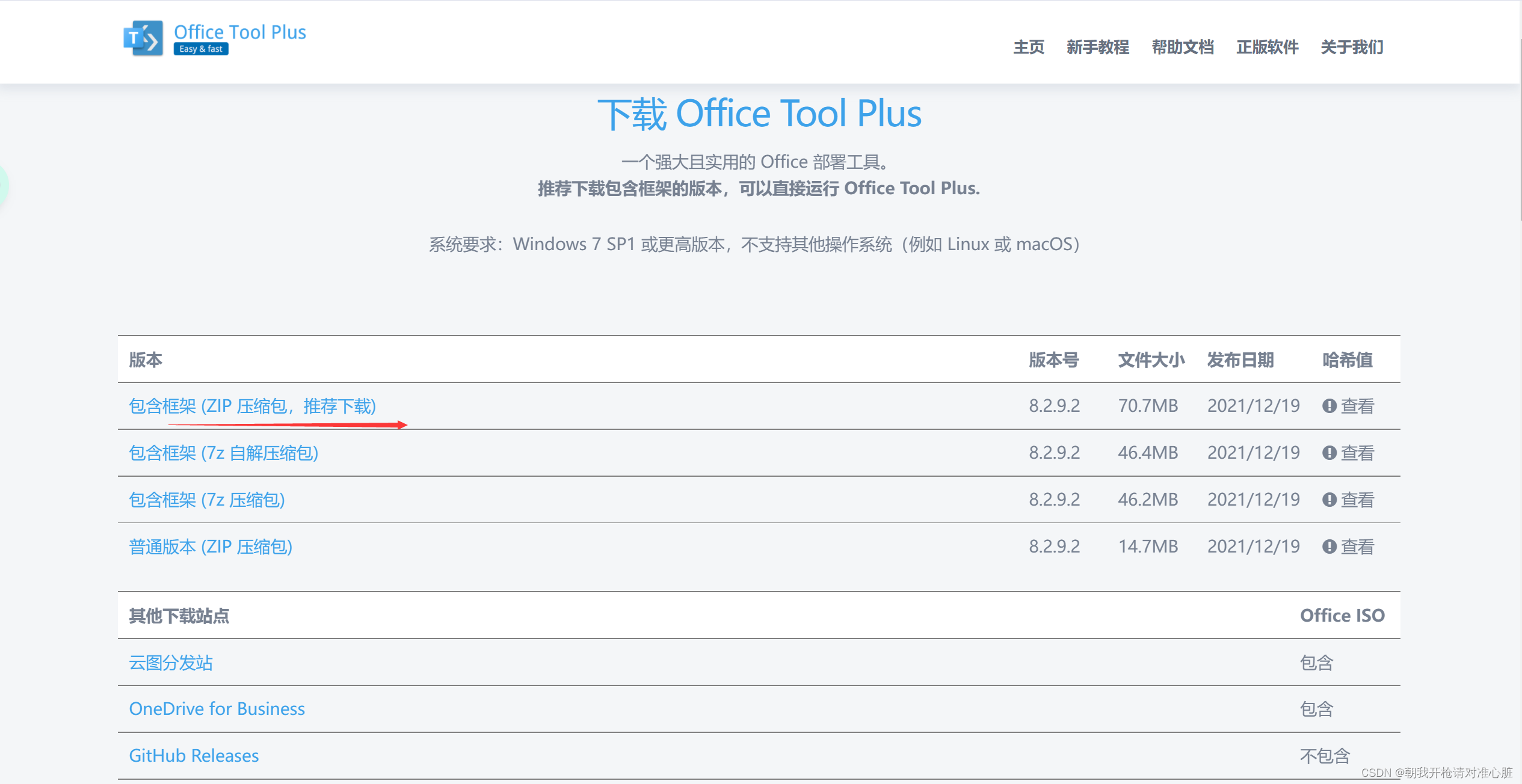Select 正版软件 in the top navigation
The width and height of the screenshot is (1522, 784).
point(1267,47)
